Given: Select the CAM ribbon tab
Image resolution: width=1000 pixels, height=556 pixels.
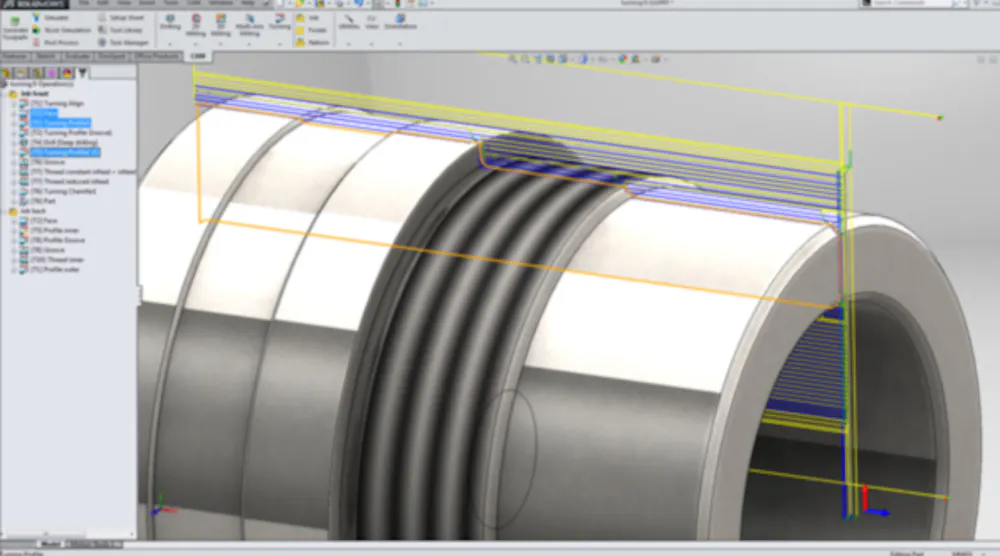Looking at the screenshot, I should click(x=198, y=56).
